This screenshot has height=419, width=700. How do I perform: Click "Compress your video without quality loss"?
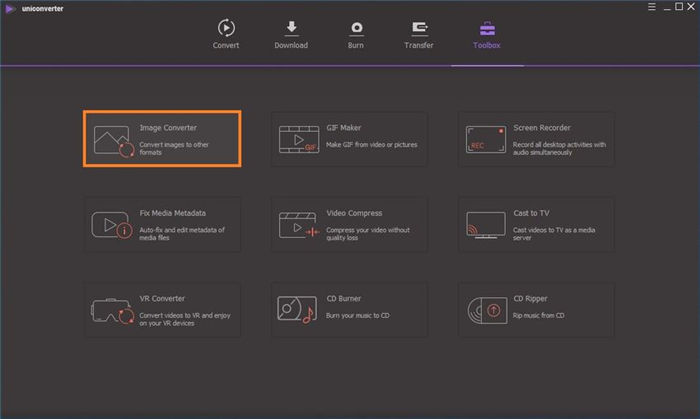[368, 233]
